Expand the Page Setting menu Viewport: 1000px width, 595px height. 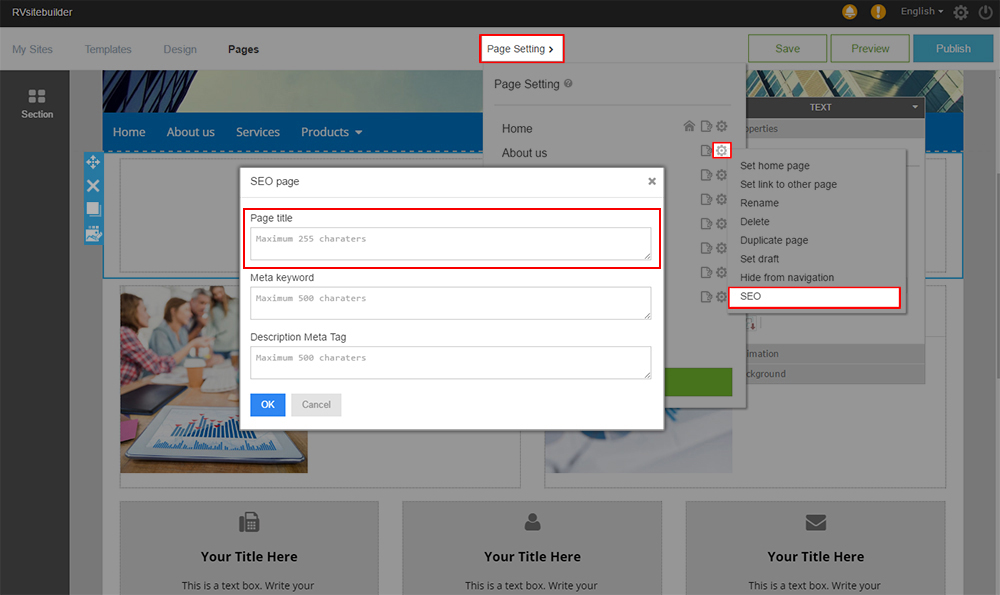(520, 49)
